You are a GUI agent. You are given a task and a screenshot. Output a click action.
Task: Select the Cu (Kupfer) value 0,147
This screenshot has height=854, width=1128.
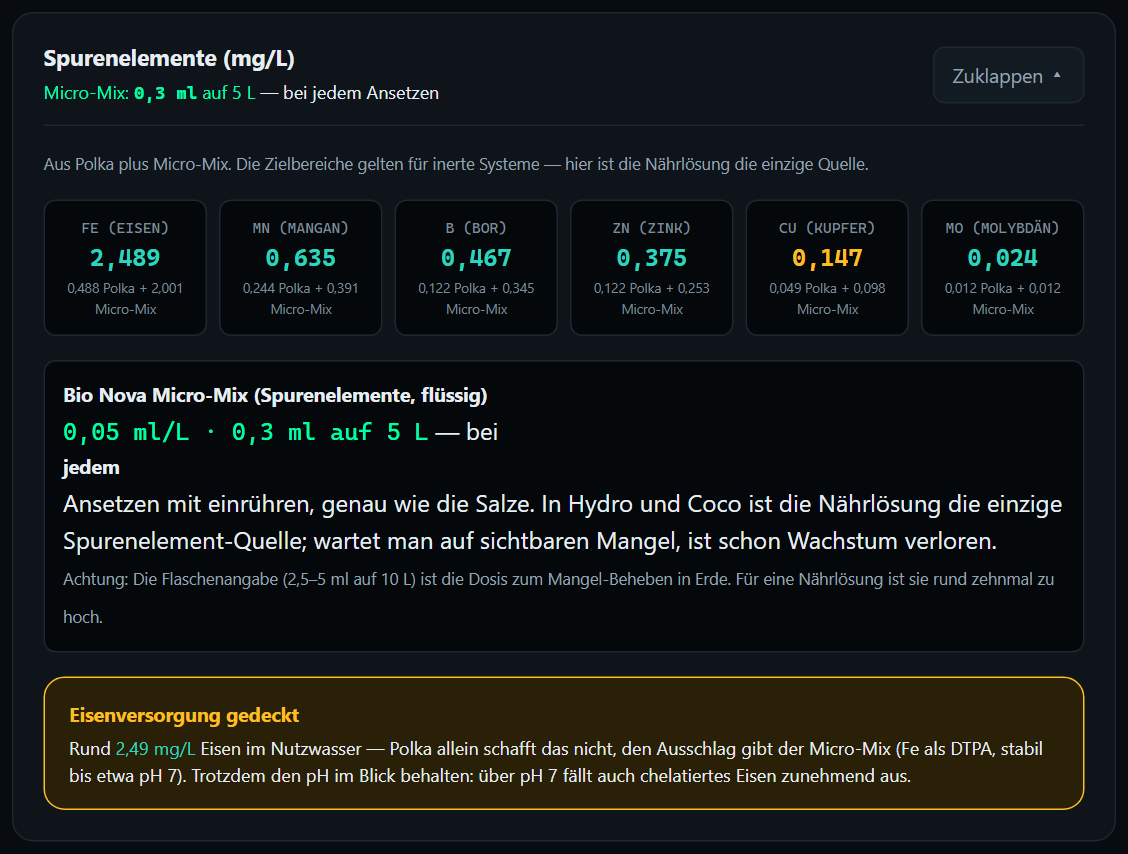[827, 258]
